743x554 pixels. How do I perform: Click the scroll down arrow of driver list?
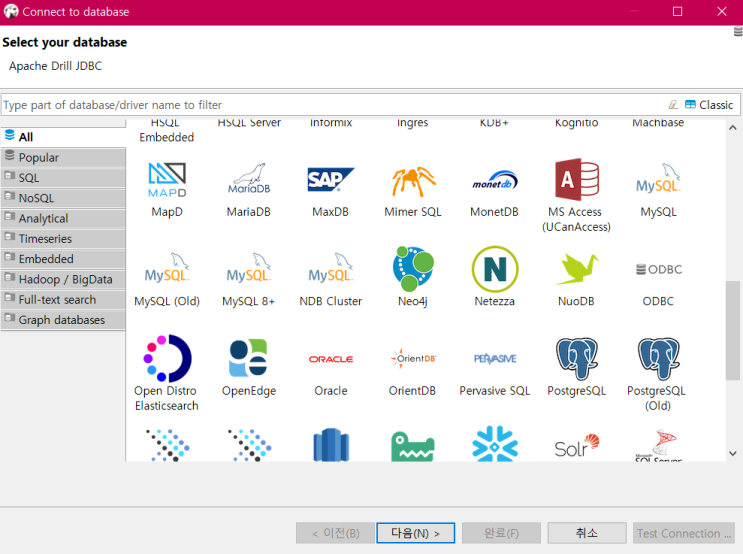[x=733, y=454]
